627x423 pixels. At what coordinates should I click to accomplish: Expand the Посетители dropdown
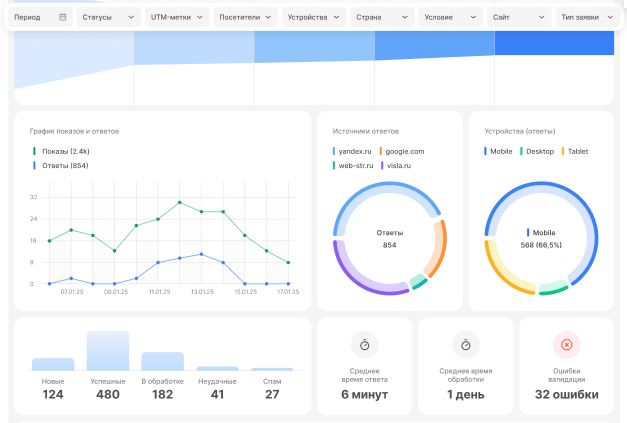point(245,17)
